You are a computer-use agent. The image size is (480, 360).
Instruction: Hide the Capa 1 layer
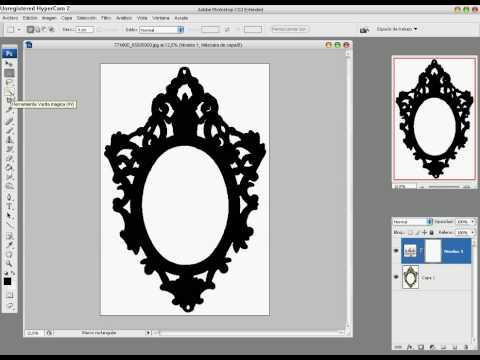[396, 277]
